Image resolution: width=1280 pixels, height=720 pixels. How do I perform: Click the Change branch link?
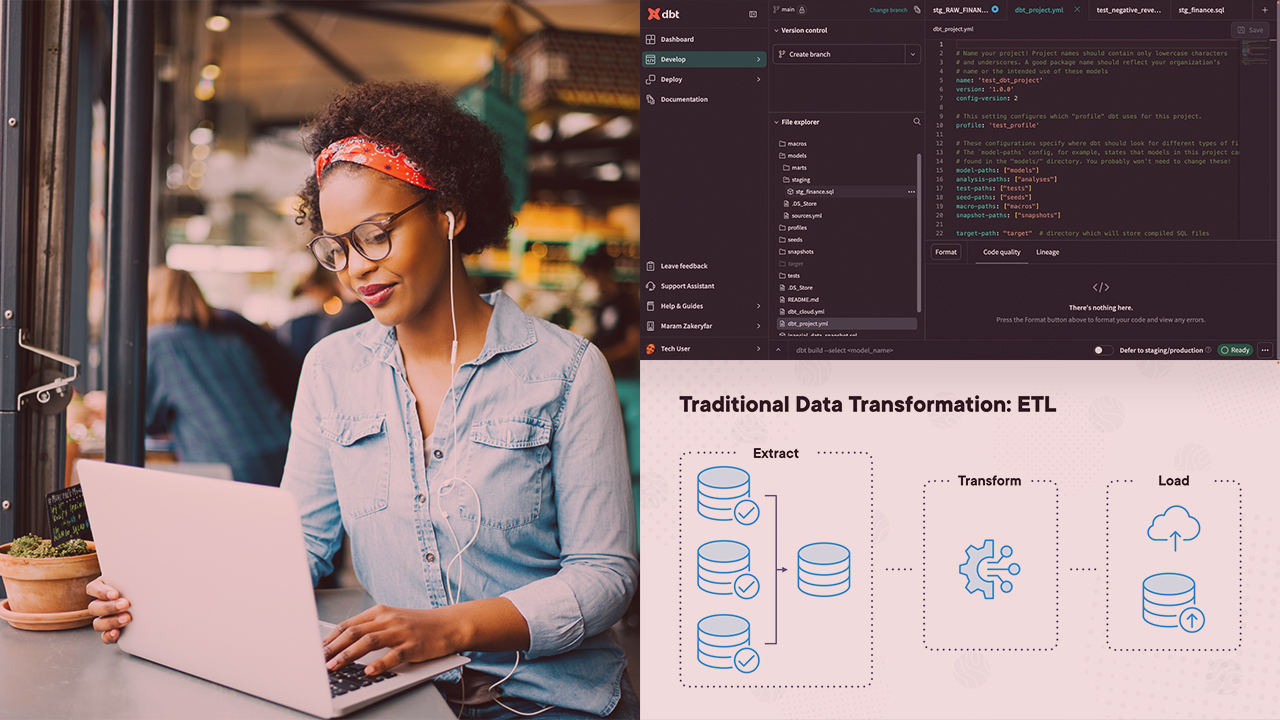pyautogui.click(x=888, y=10)
